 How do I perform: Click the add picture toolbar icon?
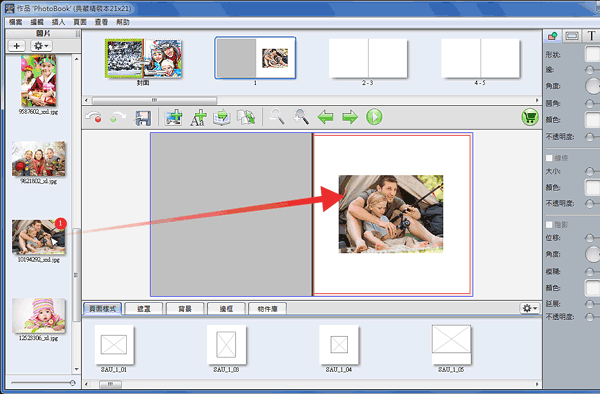click(174, 117)
